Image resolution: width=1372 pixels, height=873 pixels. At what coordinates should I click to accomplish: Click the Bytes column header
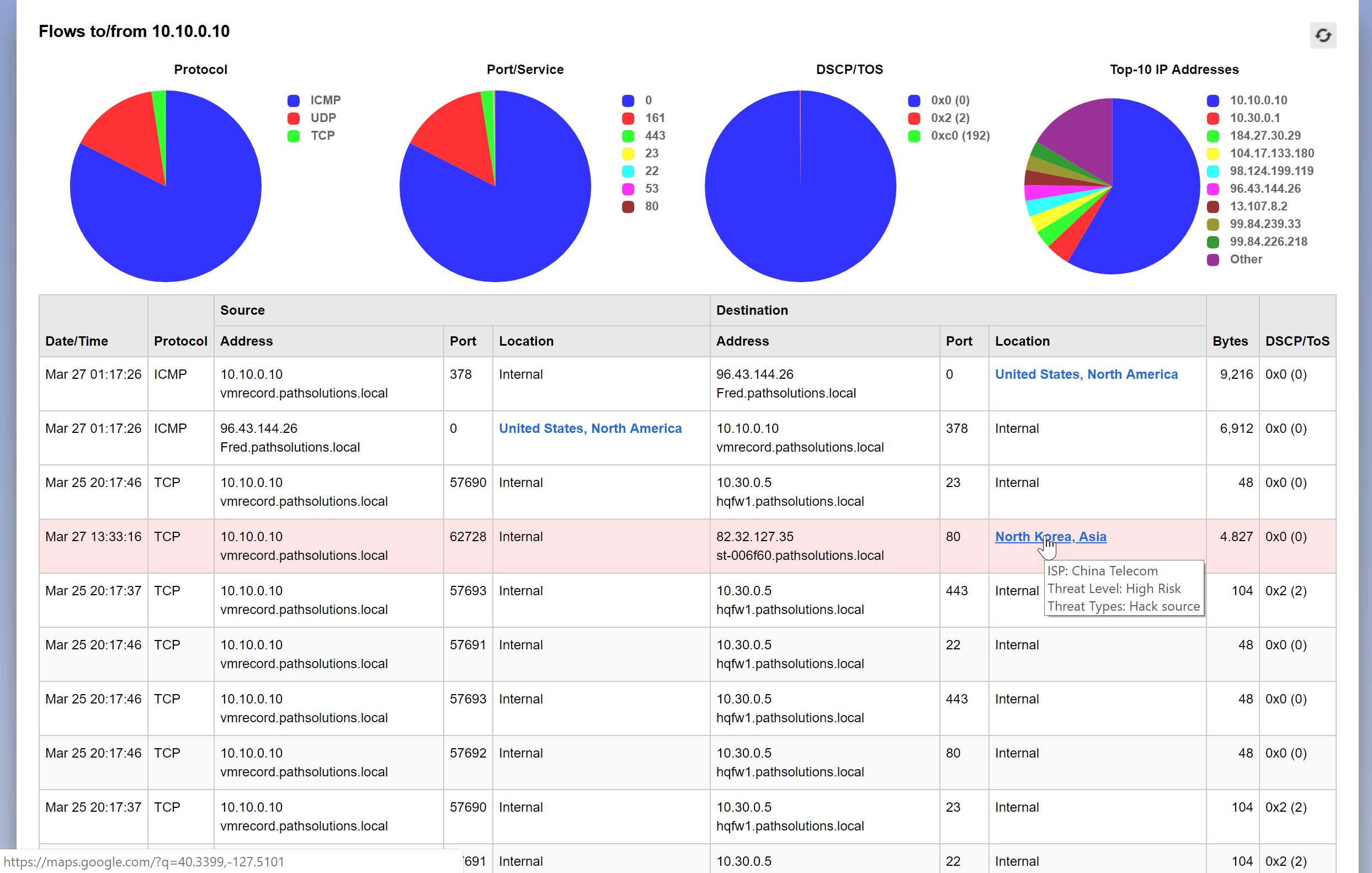pos(1230,341)
